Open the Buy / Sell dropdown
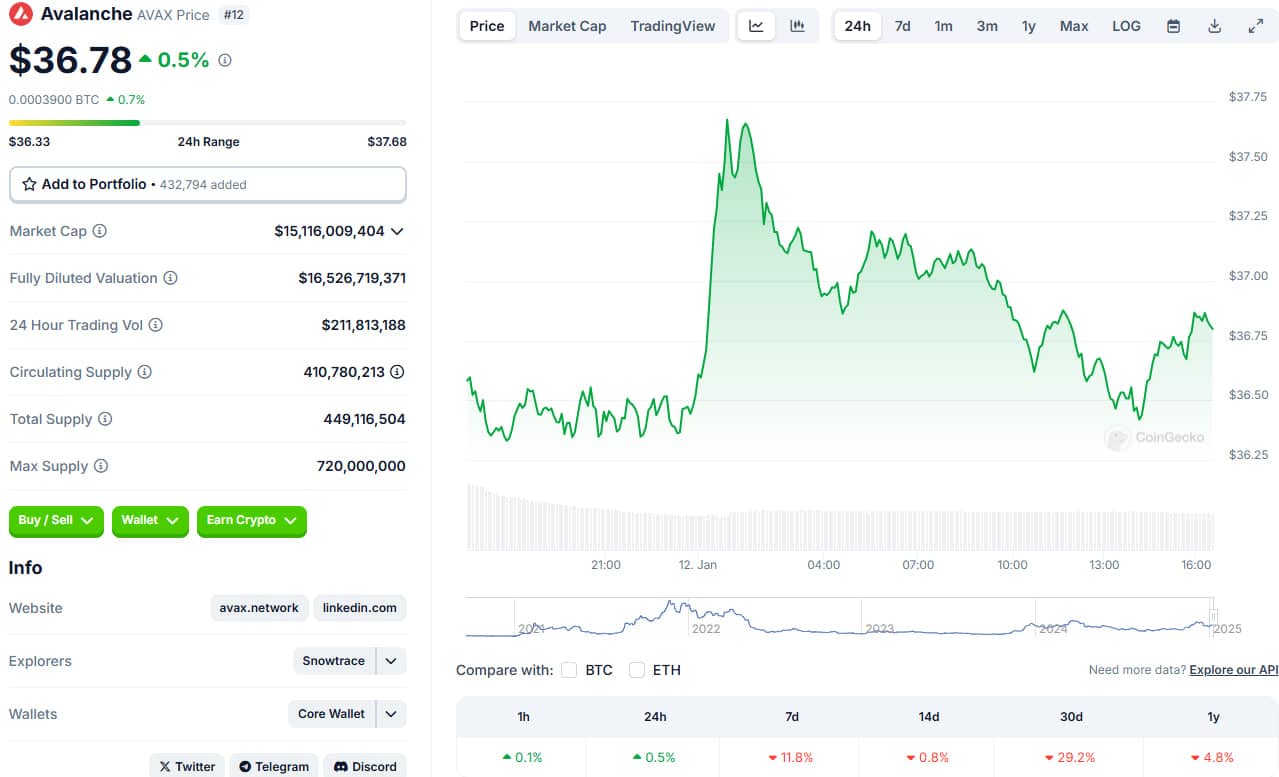The image size is (1279, 777). pyautogui.click(x=56, y=520)
